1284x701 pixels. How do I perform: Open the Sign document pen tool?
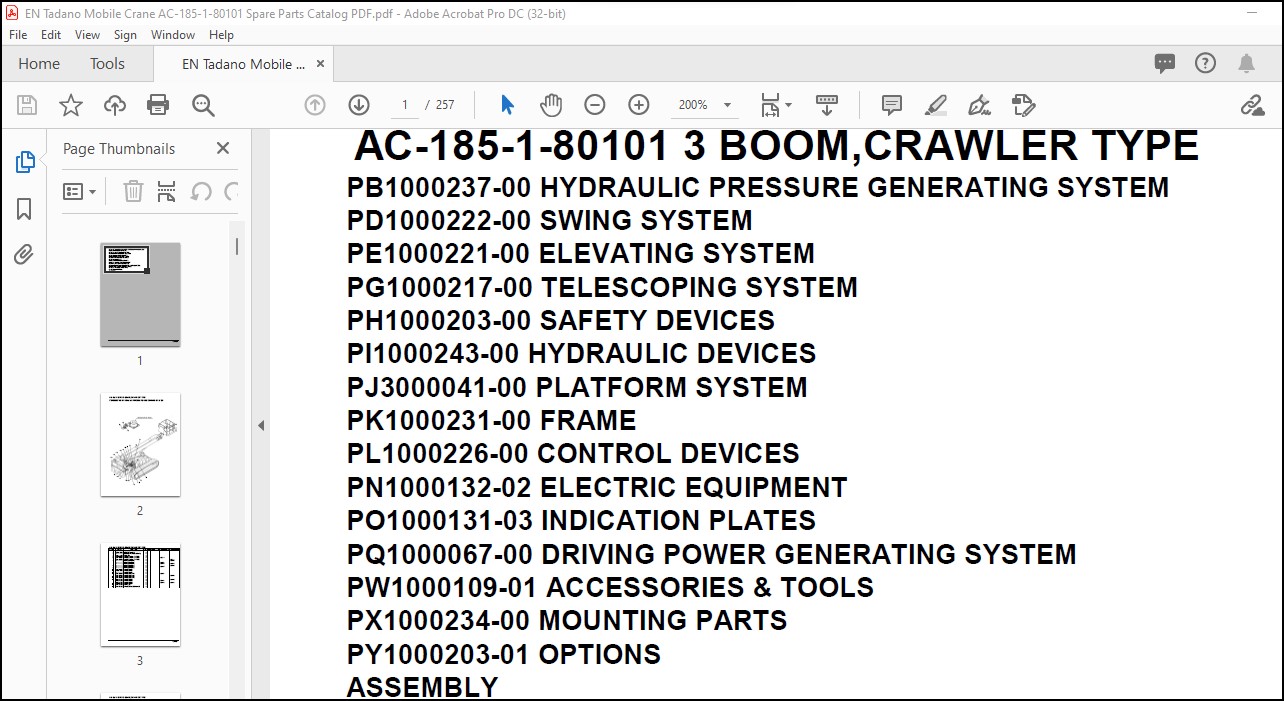tap(979, 105)
